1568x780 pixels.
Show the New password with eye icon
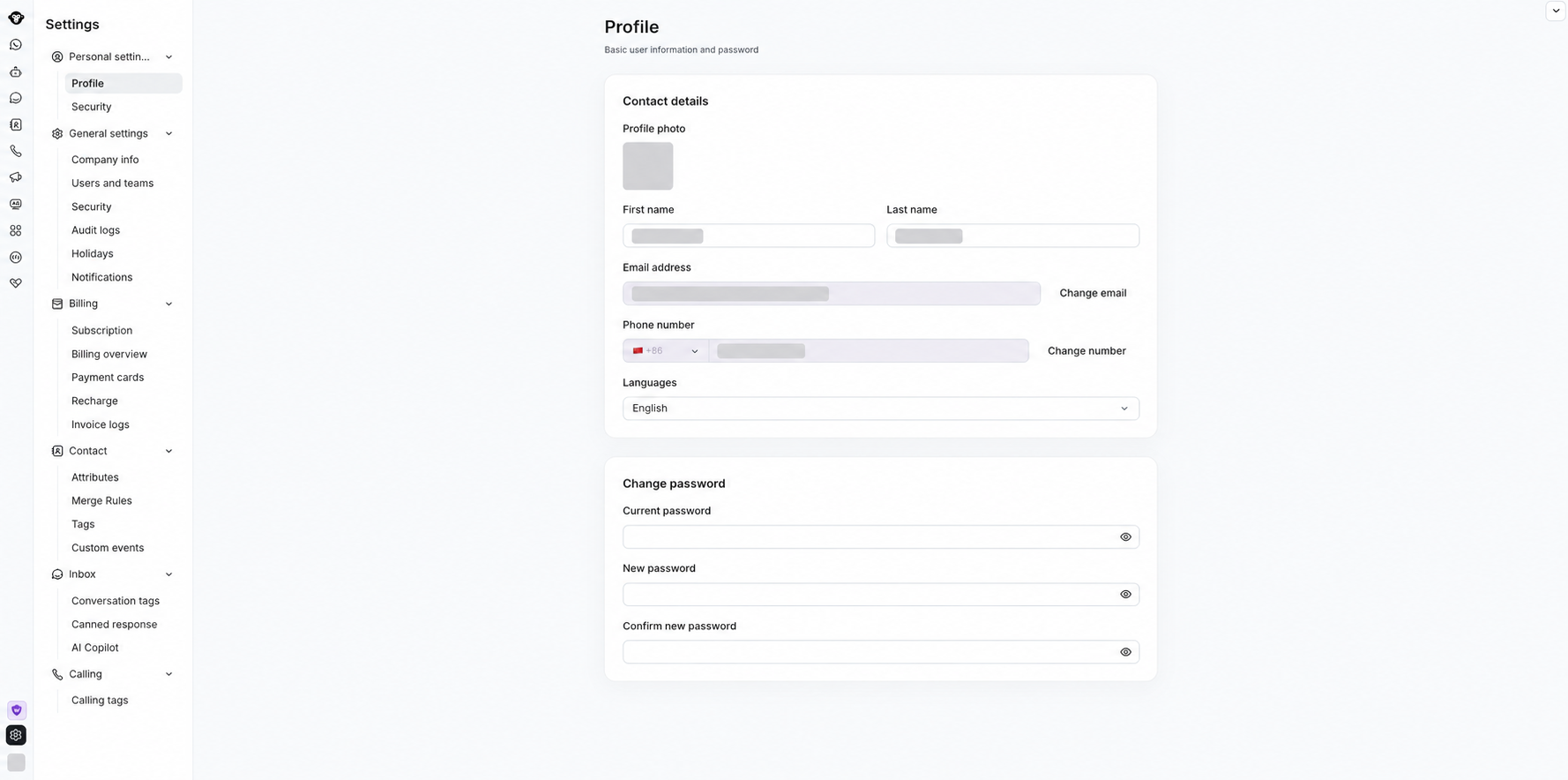1125,595
